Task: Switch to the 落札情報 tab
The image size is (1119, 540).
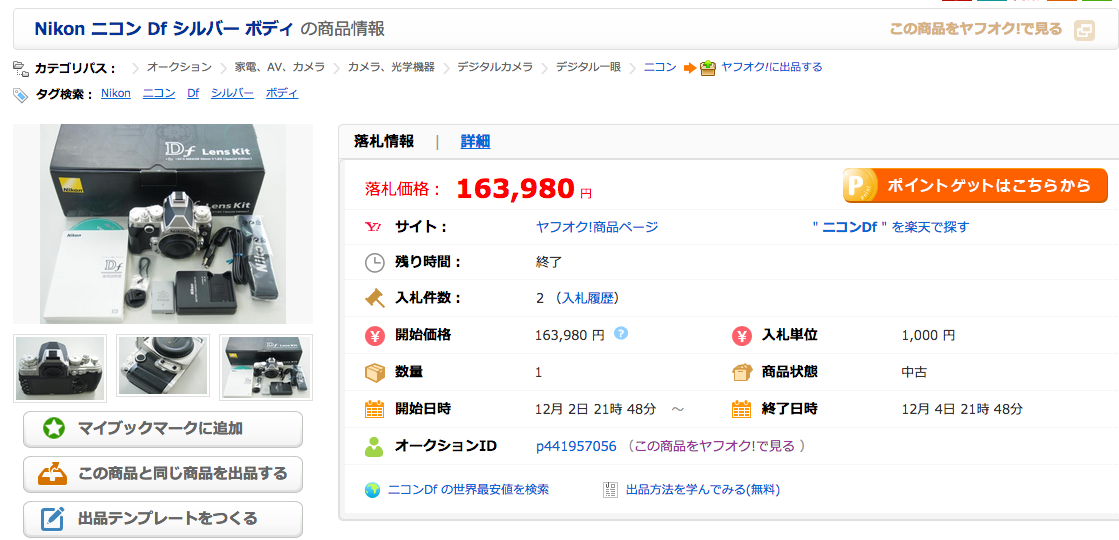Action: (384, 141)
